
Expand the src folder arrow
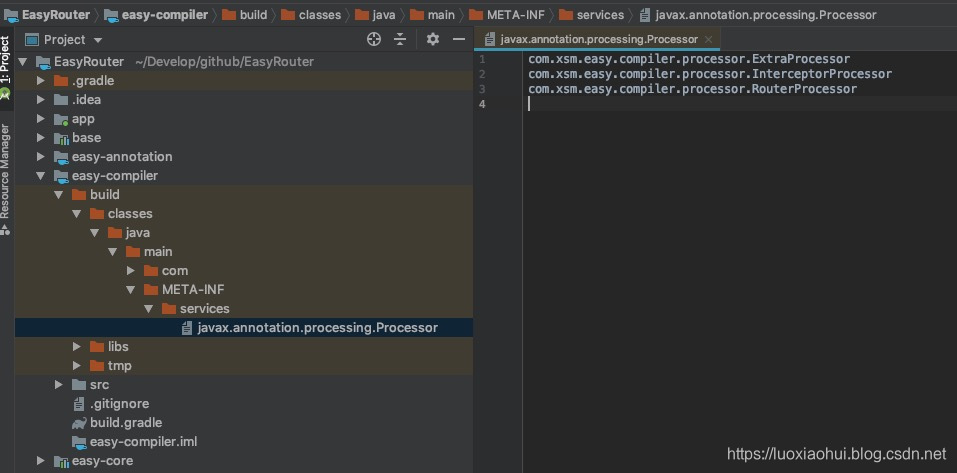(x=59, y=385)
